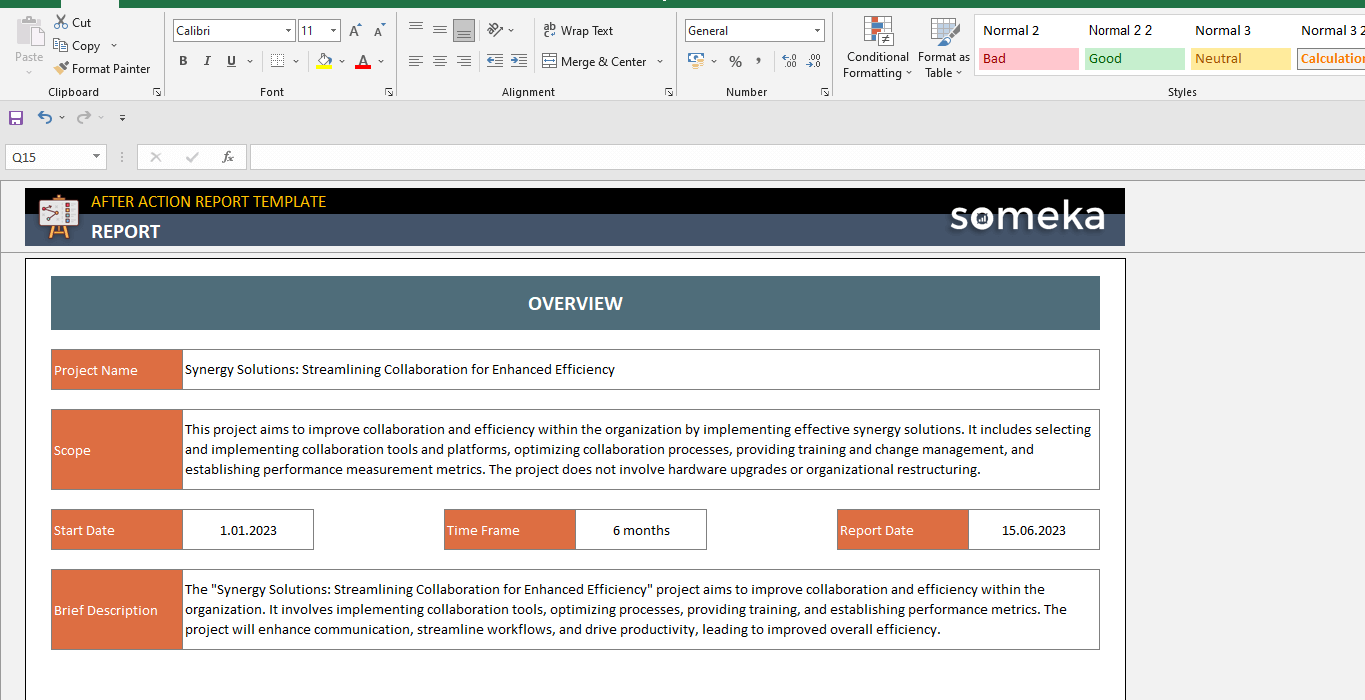Apply the Normal 2 cell style
1365x700 pixels.
(1029, 31)
